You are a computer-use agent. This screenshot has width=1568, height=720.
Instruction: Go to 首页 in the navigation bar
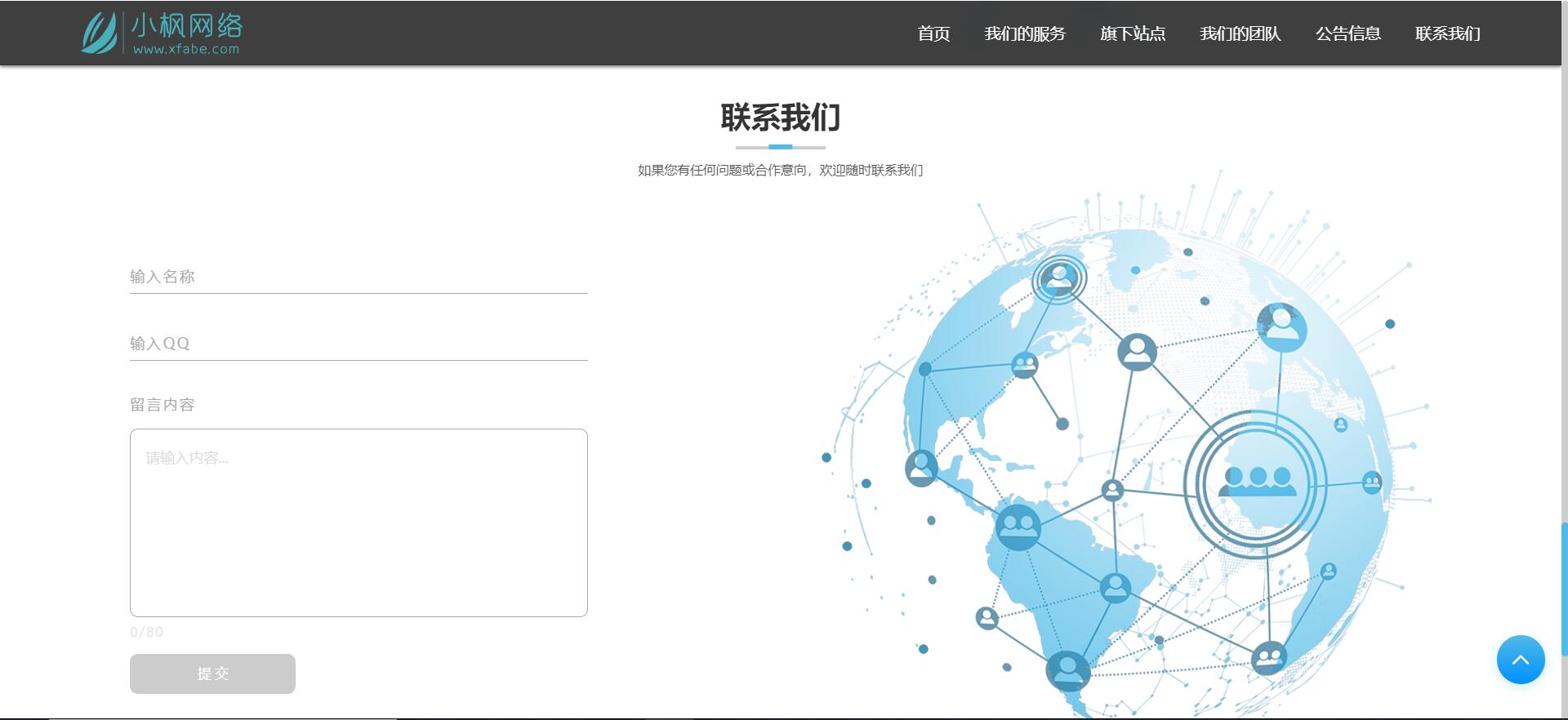pos(933,33)
